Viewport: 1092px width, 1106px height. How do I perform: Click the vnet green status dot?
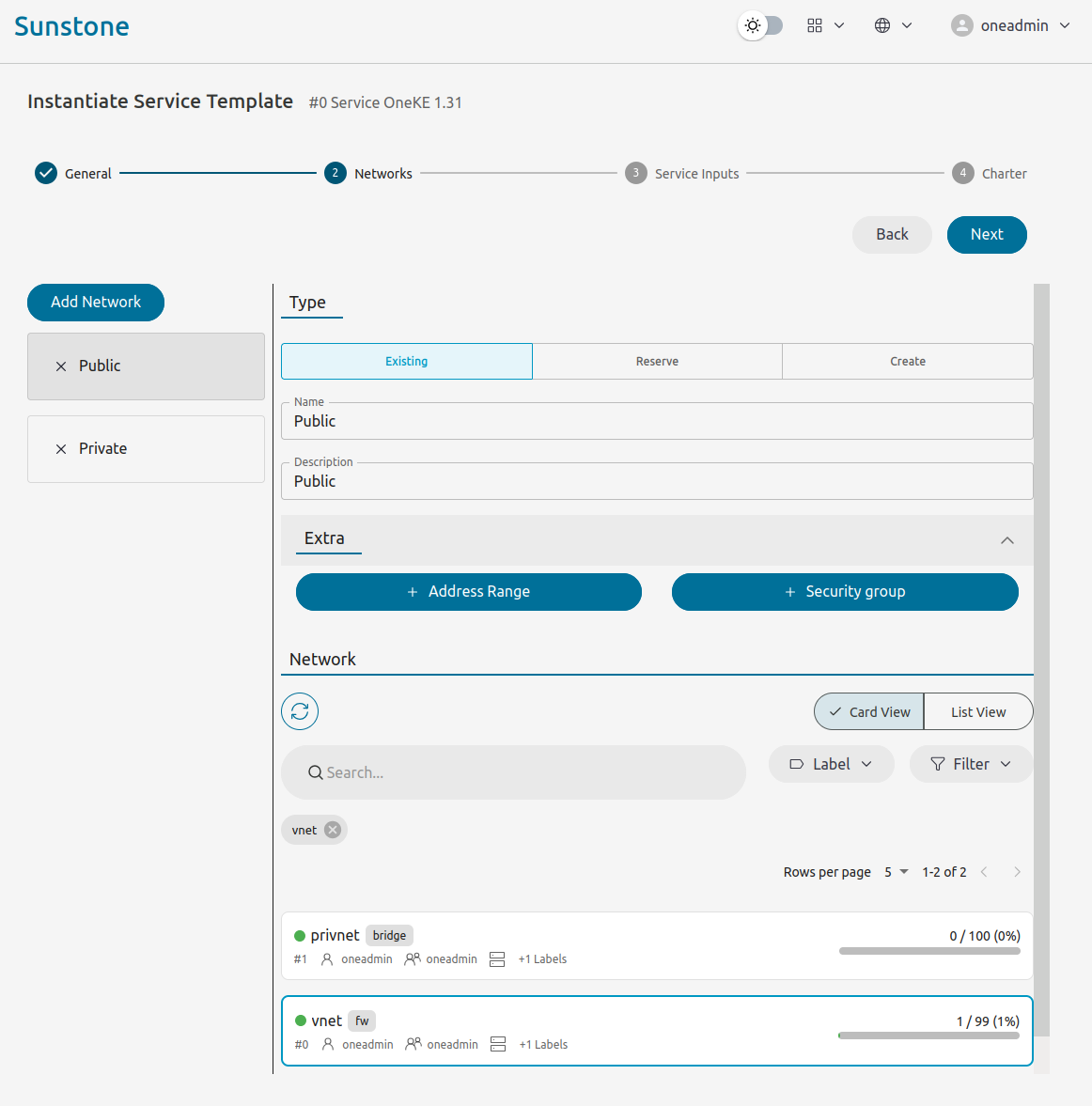pyautogui.click(x=301, y=1020)
